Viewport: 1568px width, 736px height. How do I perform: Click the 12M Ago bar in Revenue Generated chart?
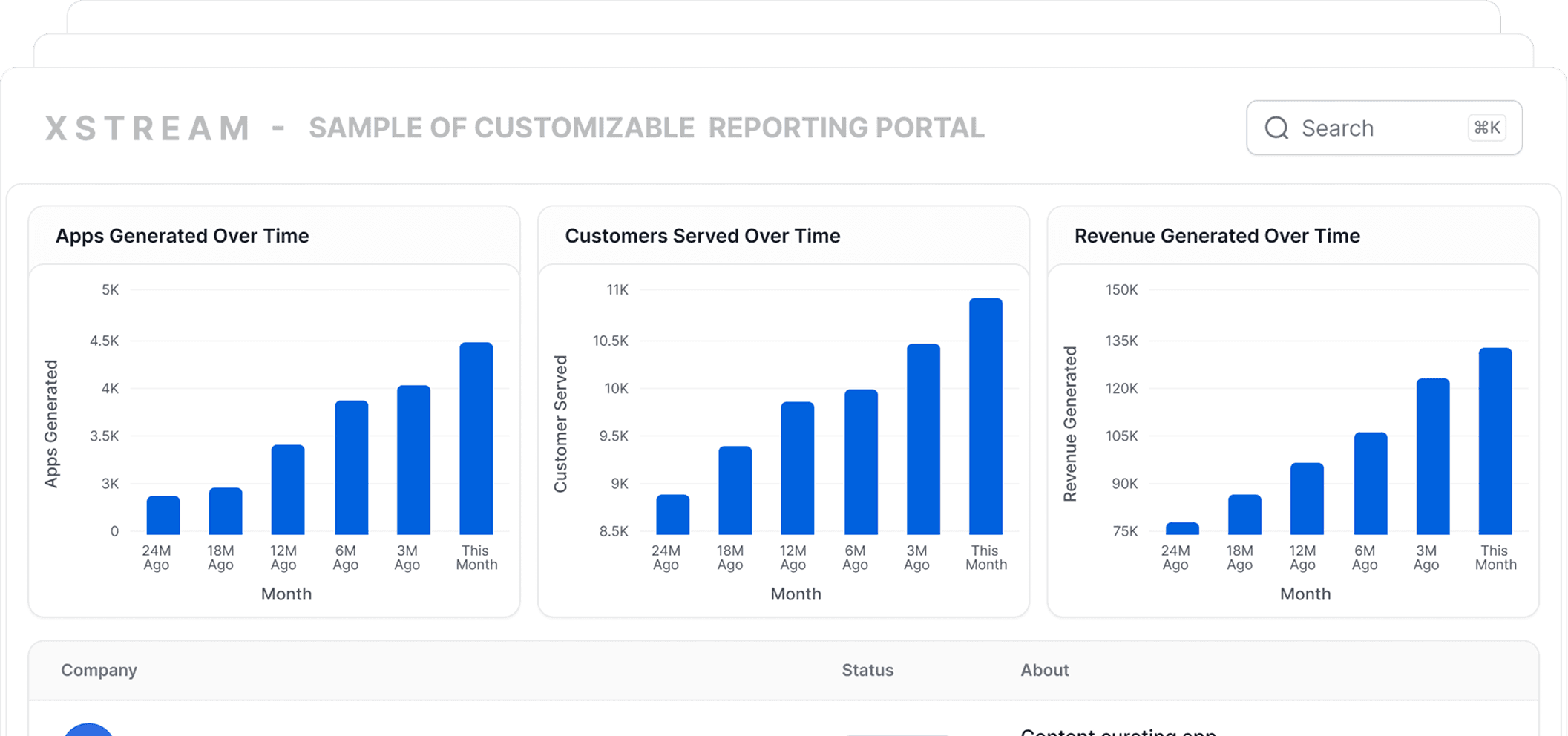click(x=1308, y=499)
